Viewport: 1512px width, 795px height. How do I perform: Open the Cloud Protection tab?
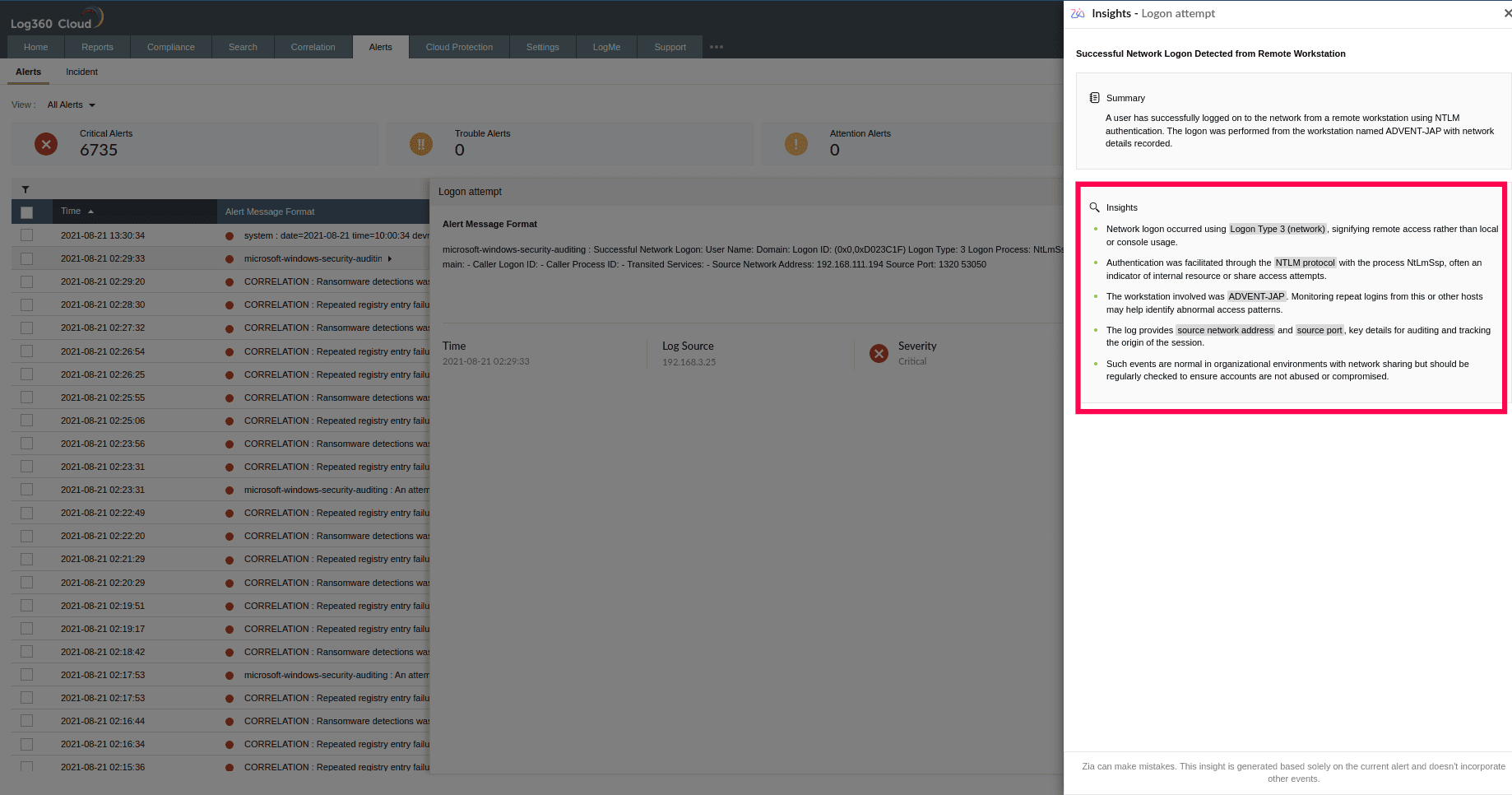tap(459, 47)
